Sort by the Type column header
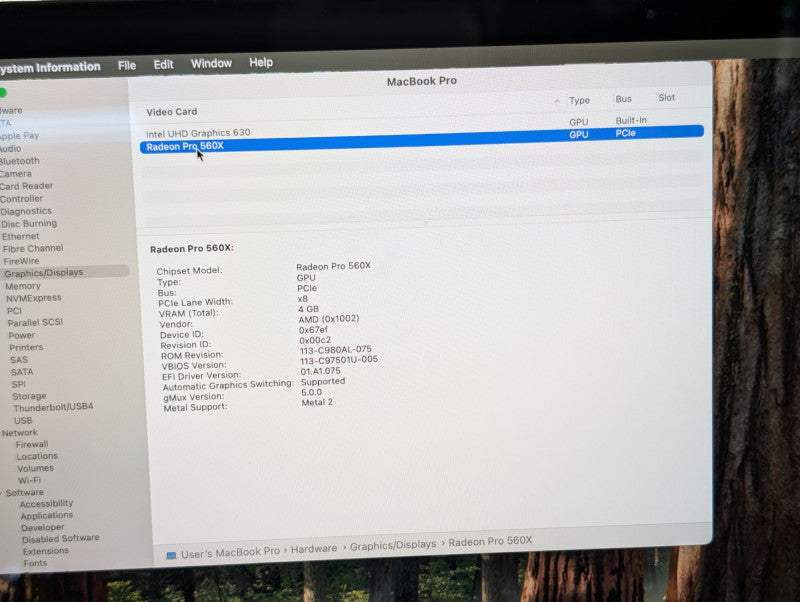The image size is (800, 602). pyautogui.click(x=579, y=101)
